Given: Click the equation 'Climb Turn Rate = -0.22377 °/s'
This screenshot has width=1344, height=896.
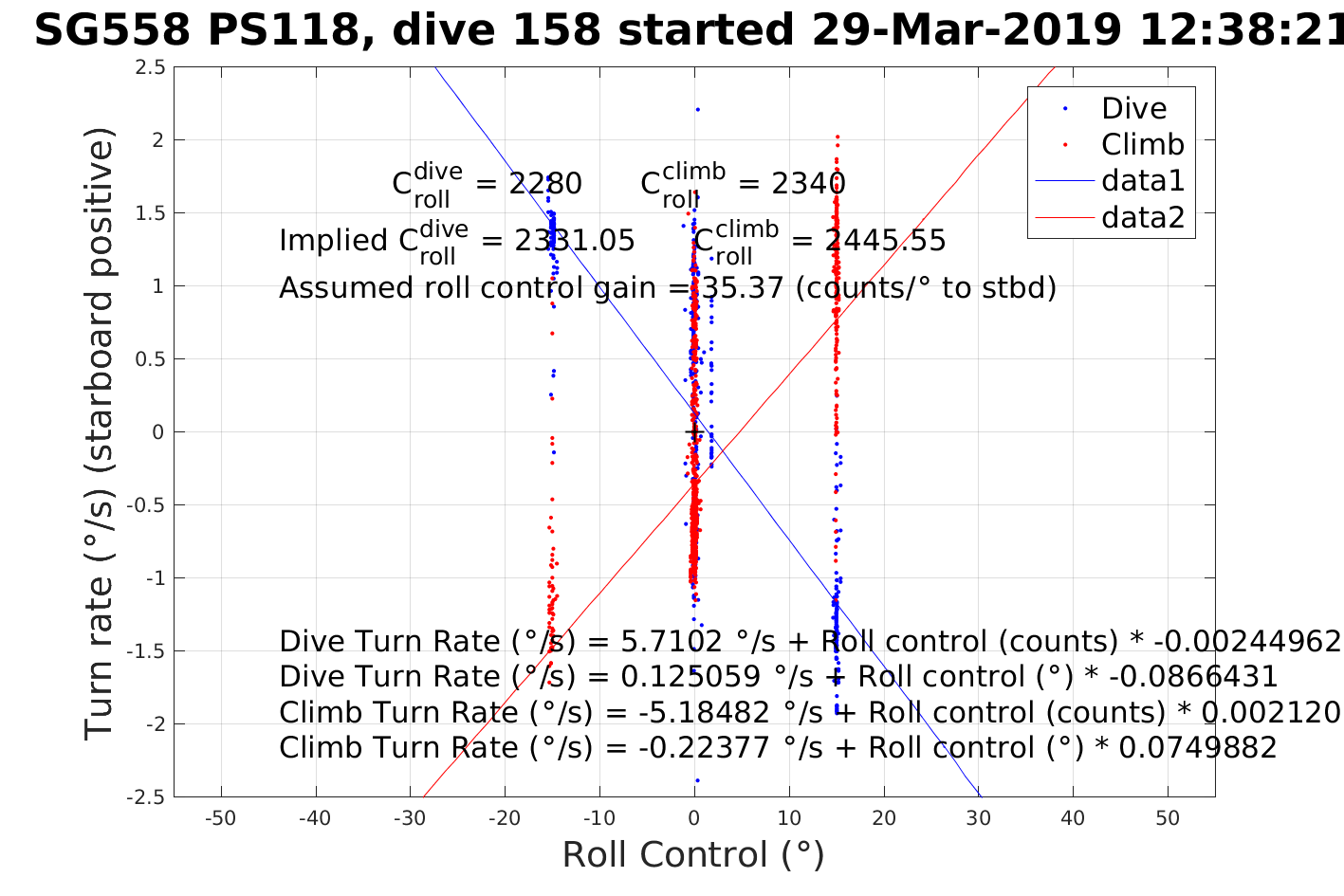Looking at the screenshot, I should click(778, 748).
